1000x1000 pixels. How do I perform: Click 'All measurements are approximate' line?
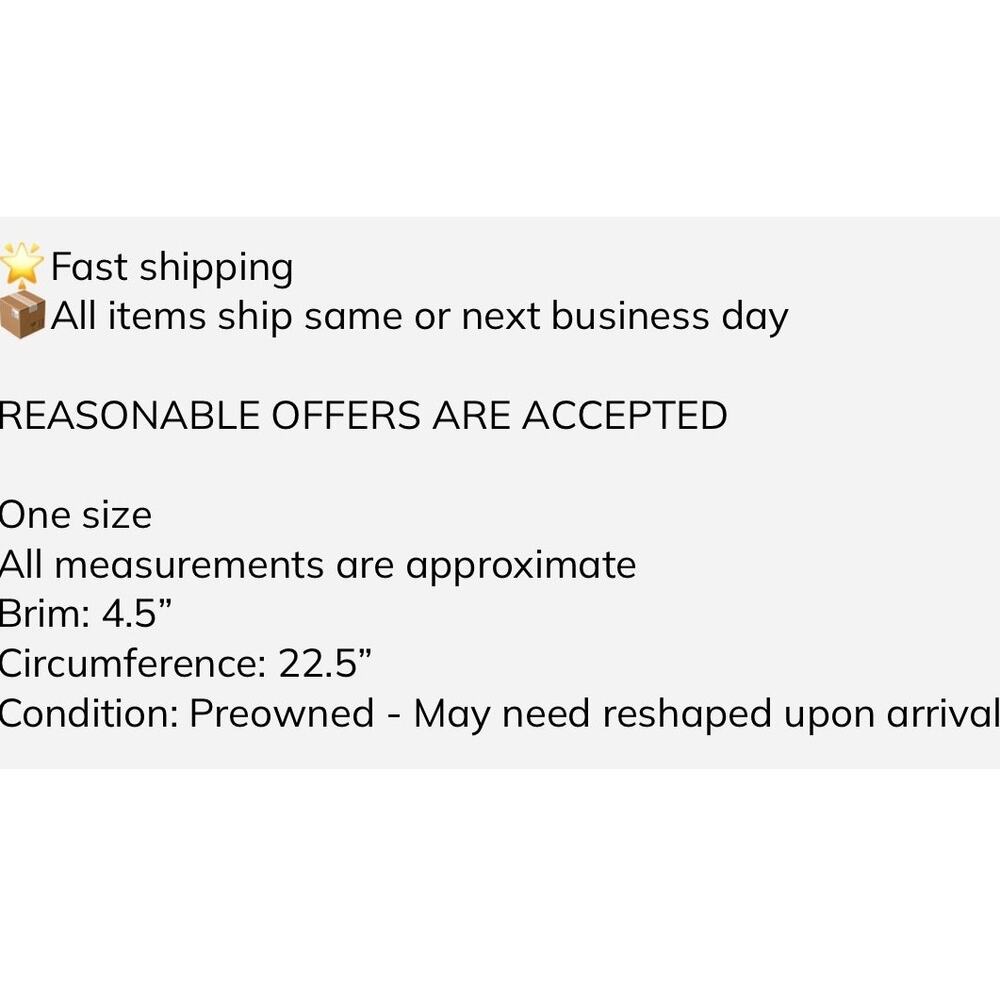(318, 566)
